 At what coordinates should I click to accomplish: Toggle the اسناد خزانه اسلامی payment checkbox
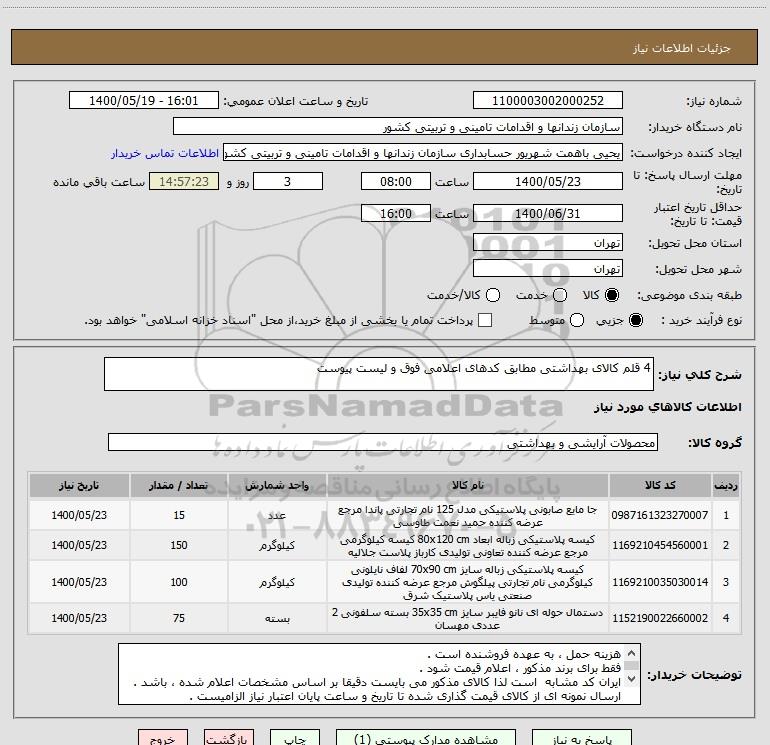pyautogui.click(x=485, y=320)
